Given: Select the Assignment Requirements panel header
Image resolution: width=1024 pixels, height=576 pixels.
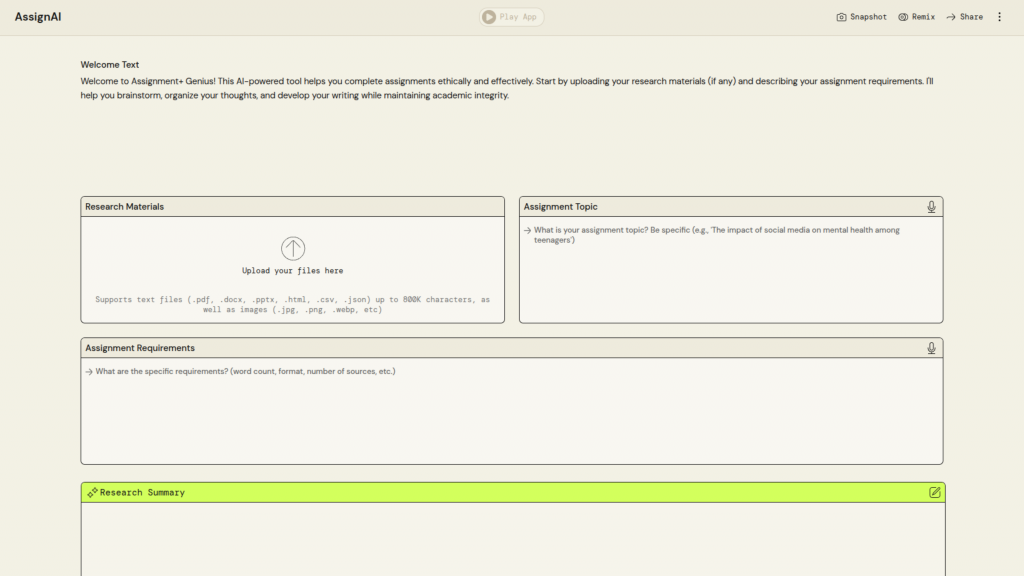Looking at the screenshot, I should click(140, 348).
